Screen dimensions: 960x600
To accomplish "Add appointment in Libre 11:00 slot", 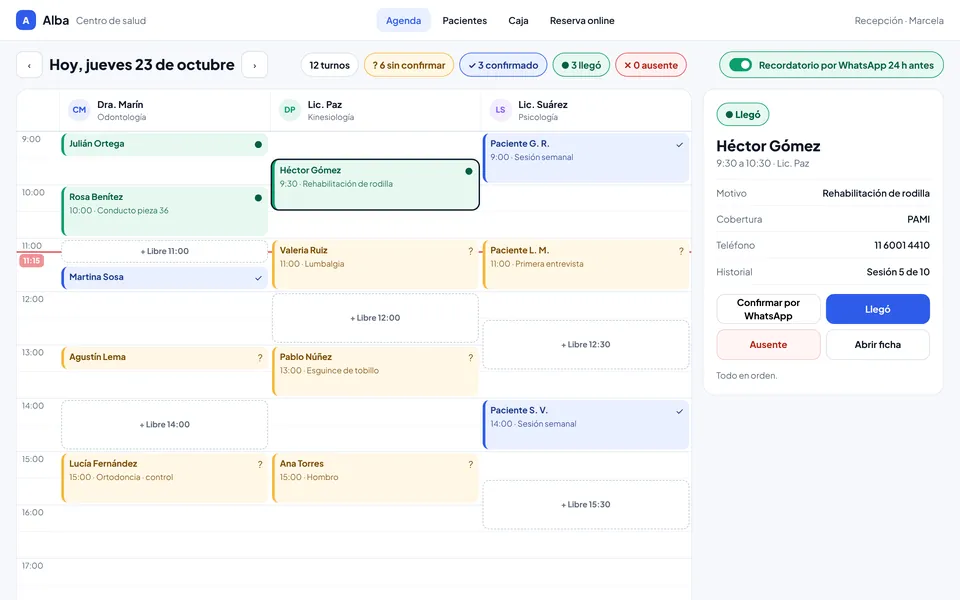I will tap(165, 251).
